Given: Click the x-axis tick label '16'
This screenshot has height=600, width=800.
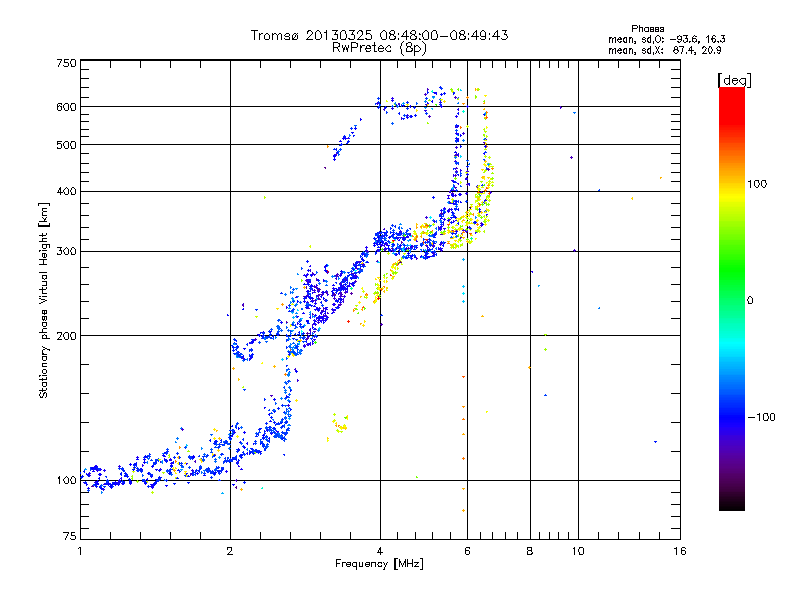Looking at the screenshot, I should pos(680,551).
